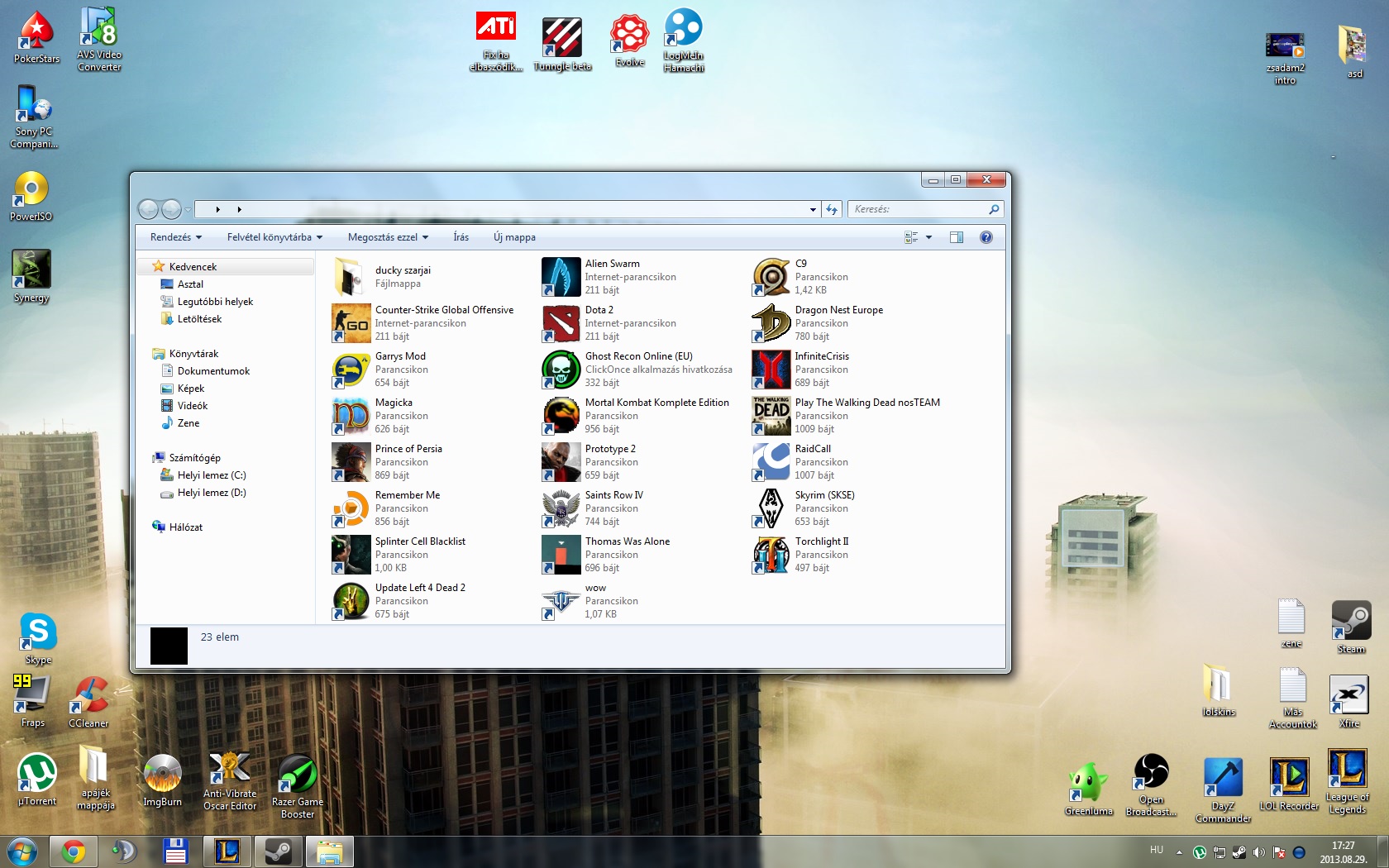
Task: Select the RaidCall shortcut icon
Action: pos(771,462)
